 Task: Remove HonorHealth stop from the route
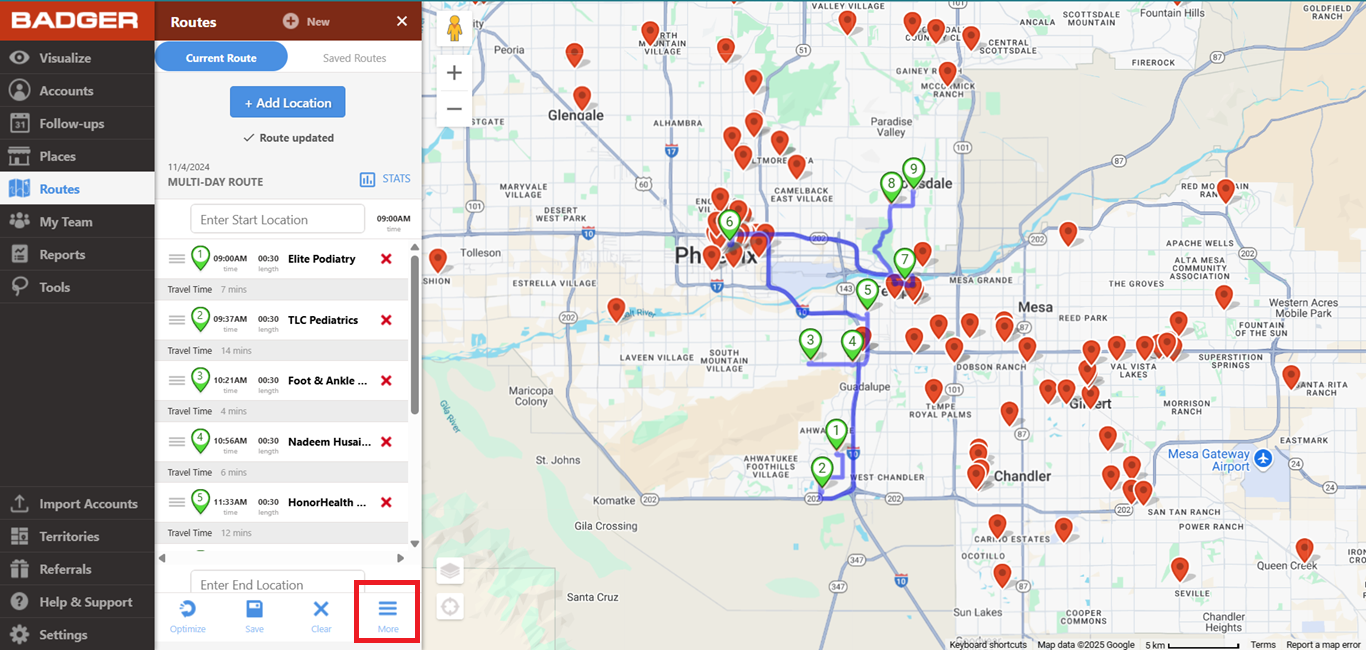click(386, 502)
